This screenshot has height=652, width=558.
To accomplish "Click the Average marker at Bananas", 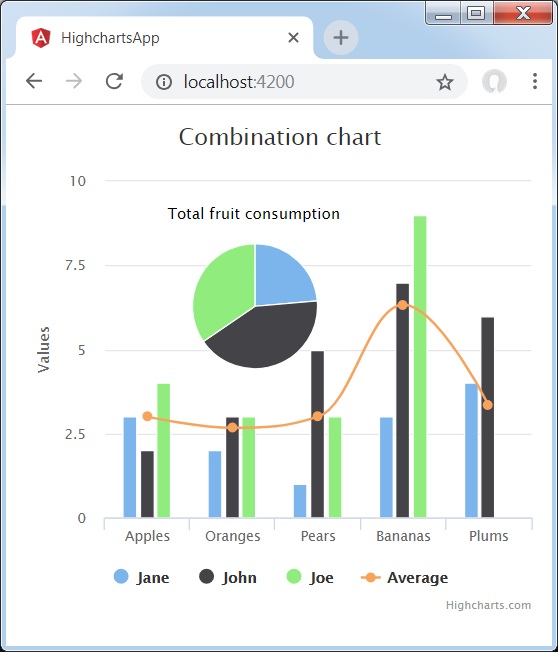I will (x=402, y=305).
